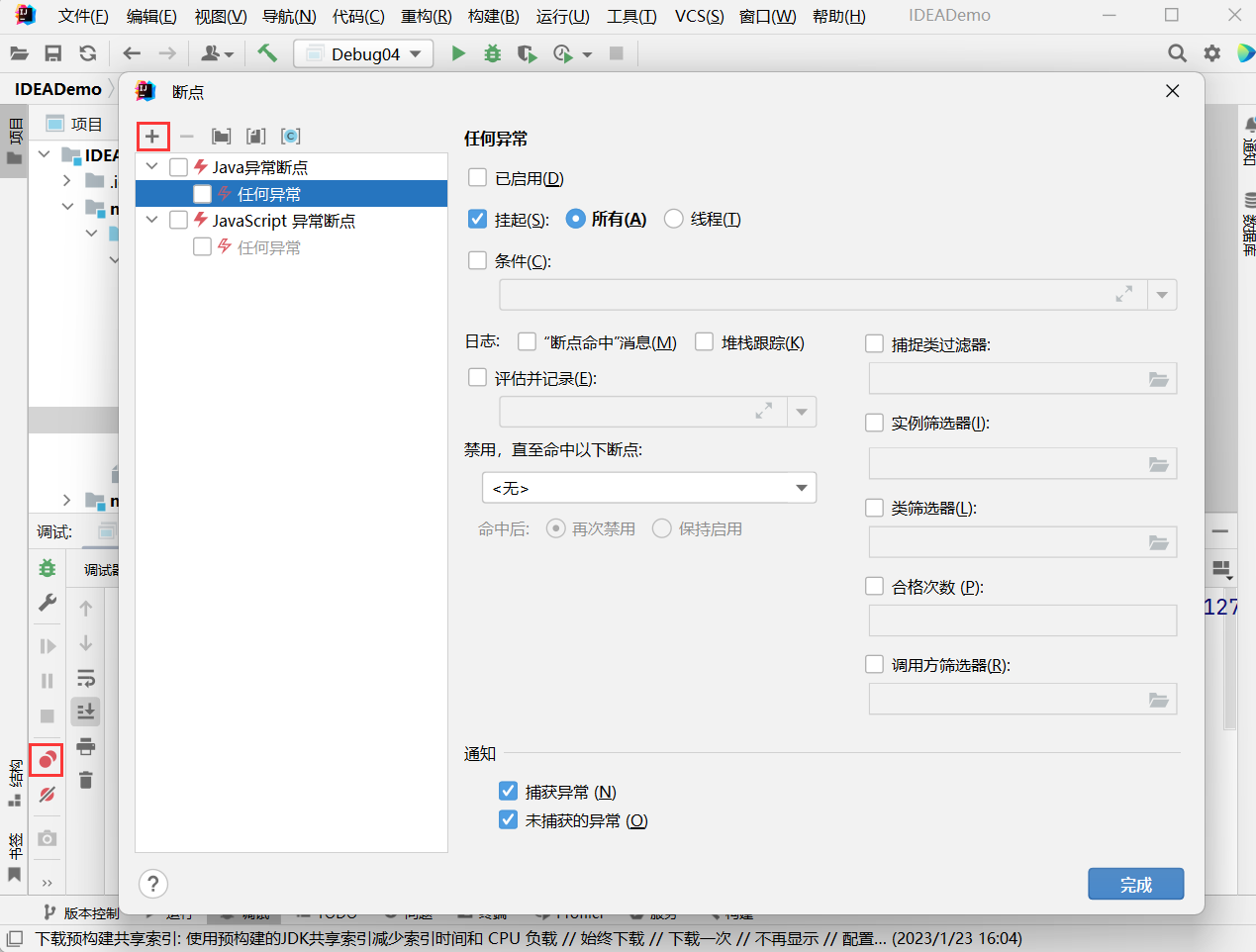The height and width of the screenshot is (952, 1256).
Task: Click camera thread dump icon
Action: point(47,838)
